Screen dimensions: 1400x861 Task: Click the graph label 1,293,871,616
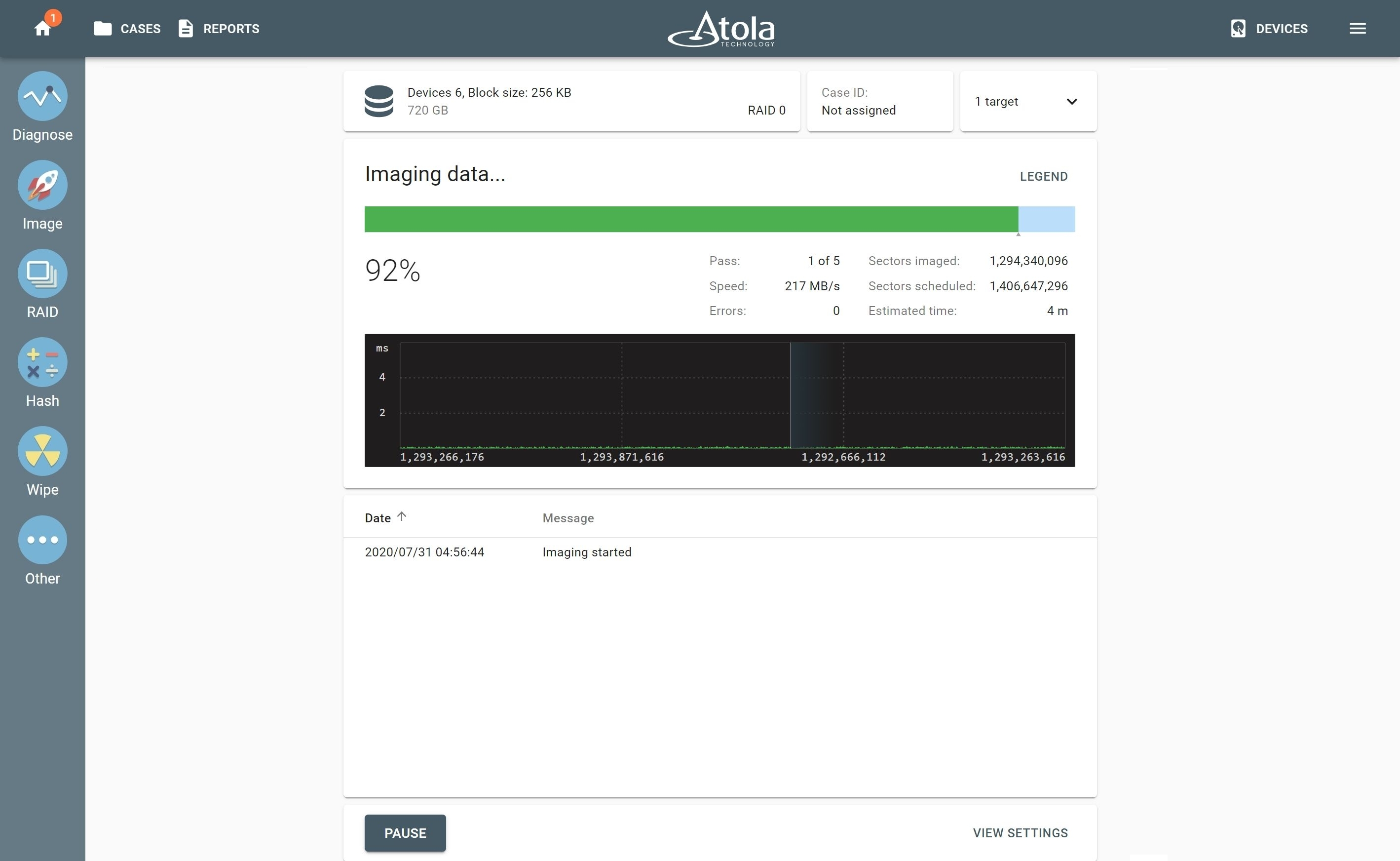621,457
